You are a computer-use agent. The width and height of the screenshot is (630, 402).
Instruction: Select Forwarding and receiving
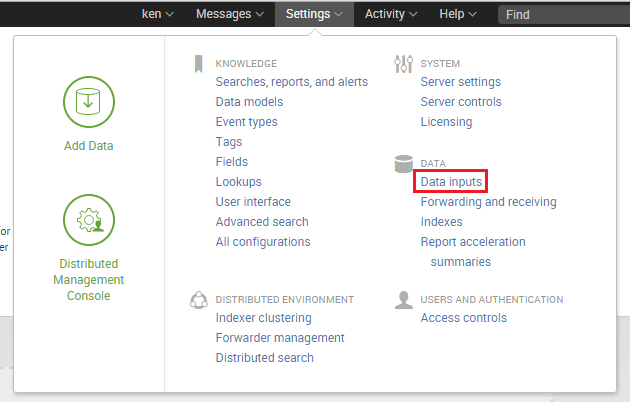pos(488,202)
